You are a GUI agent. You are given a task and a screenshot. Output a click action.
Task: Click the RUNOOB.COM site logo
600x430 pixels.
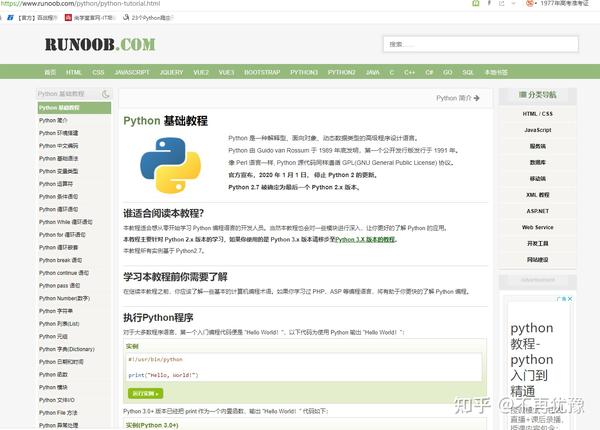click(100, 44)
